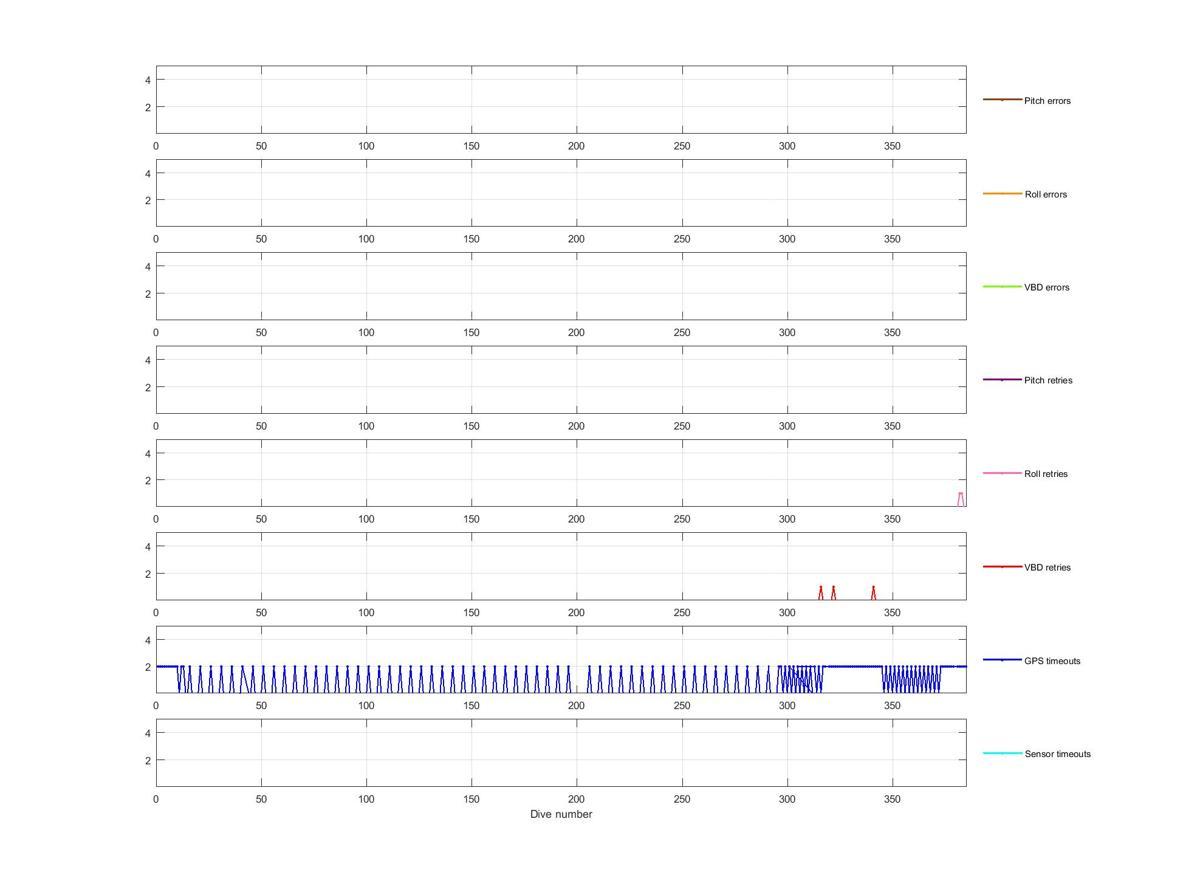Click the cyan Sensor timeouts legend line
This screenshot has height=885, width=1200.
coord(1002,753)
